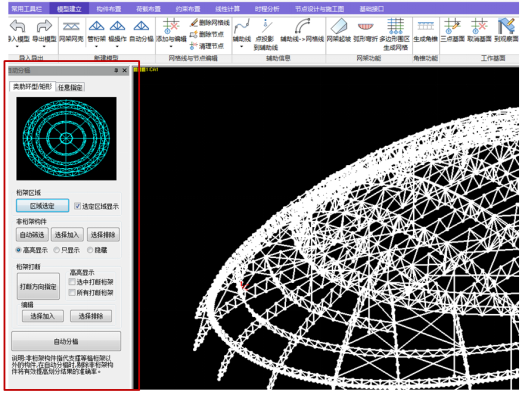
Task: Open the 管桁架 dropdown arrow
Action: (x=96, y=47)
